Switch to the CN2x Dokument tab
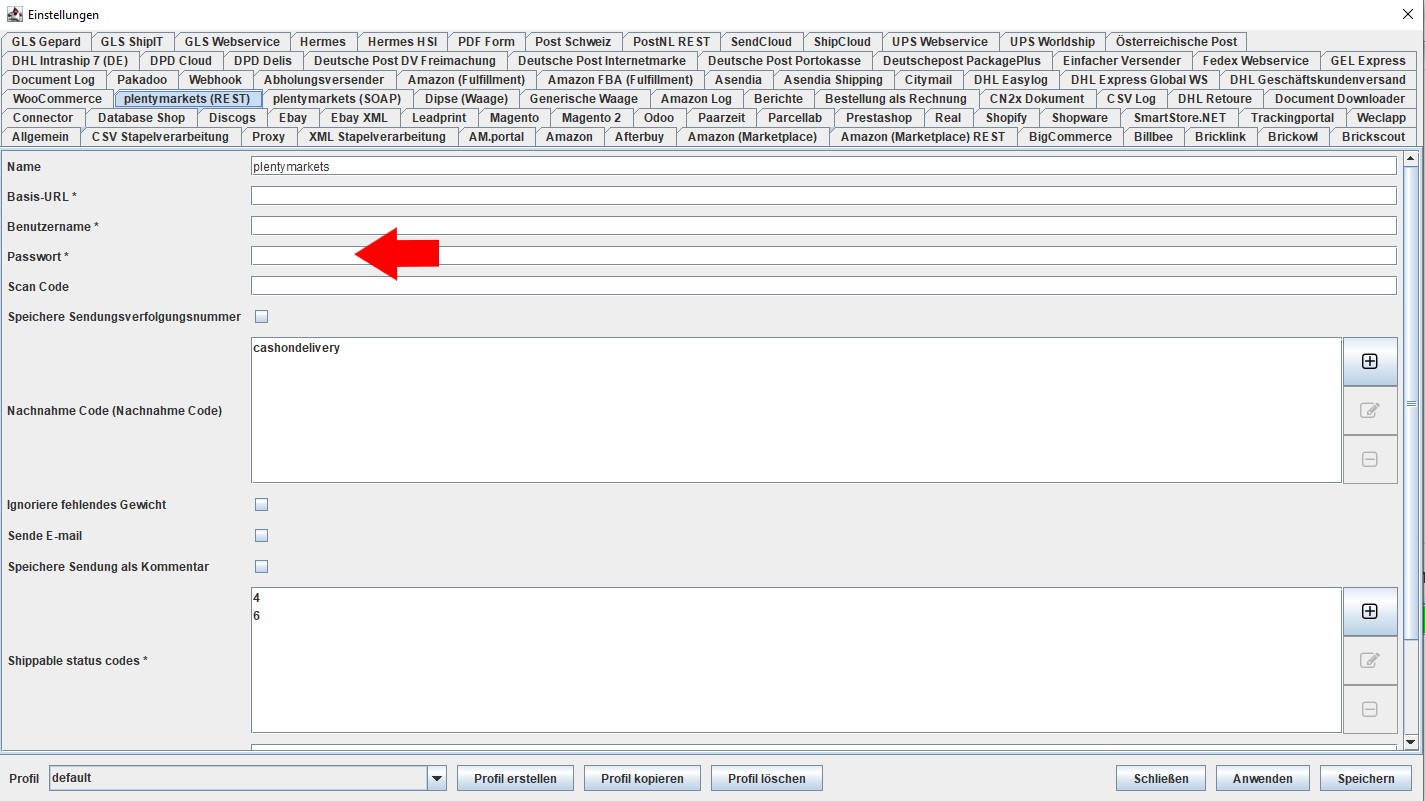Screen dimensions: 1425x801 pyautogui.click(x=1037, y=99)
